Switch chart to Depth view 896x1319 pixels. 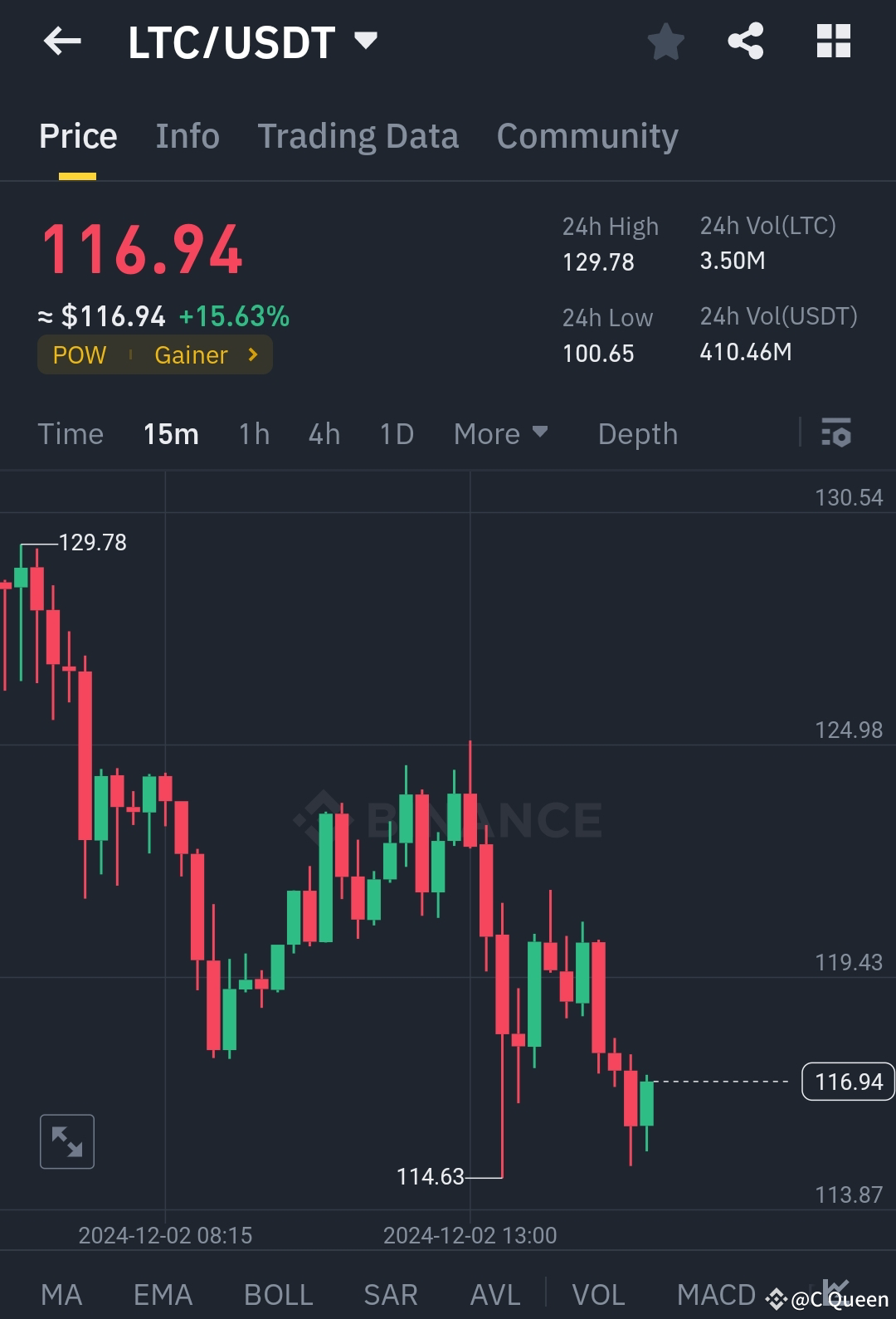pyautogui.click(x=637, y=433)
